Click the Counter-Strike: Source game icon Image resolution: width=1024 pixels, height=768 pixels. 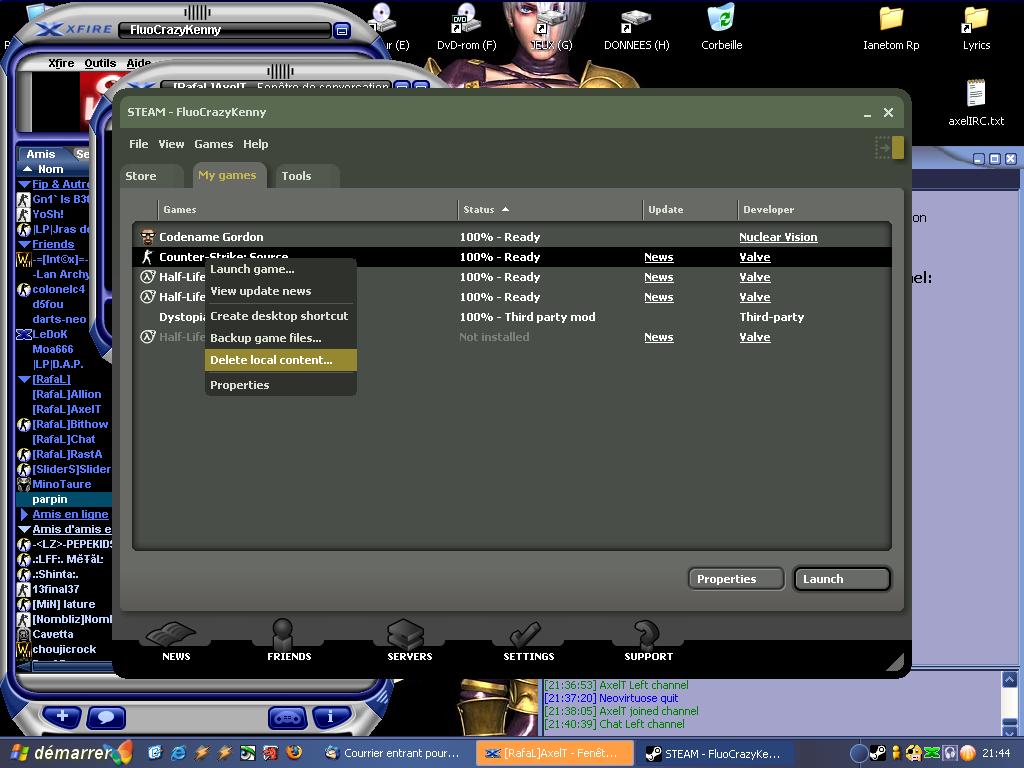pyautogui.click(x=148, y=257)
